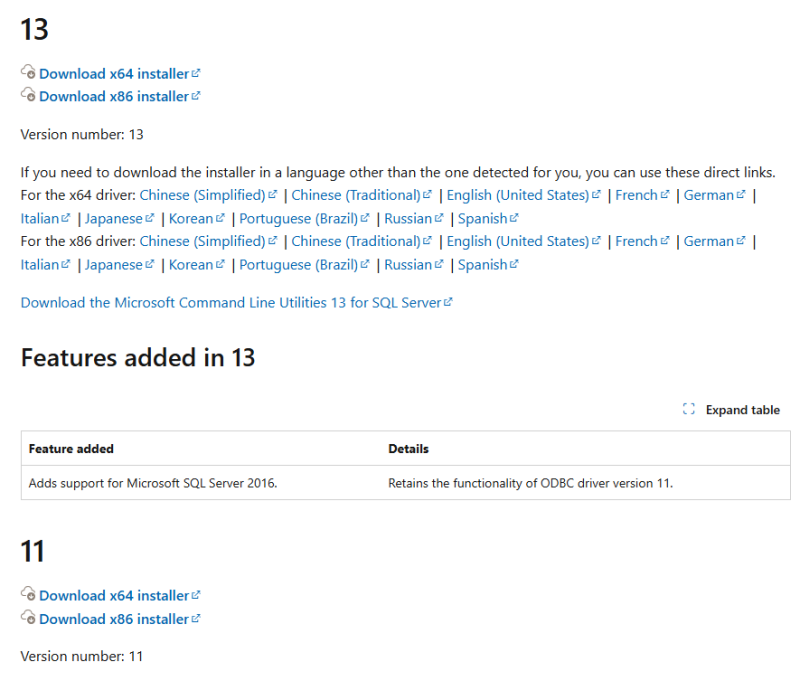Click download icon beside version 13 x64 installer
The height and width of the screenshot is (681, 800).
(x=28, y=73)
